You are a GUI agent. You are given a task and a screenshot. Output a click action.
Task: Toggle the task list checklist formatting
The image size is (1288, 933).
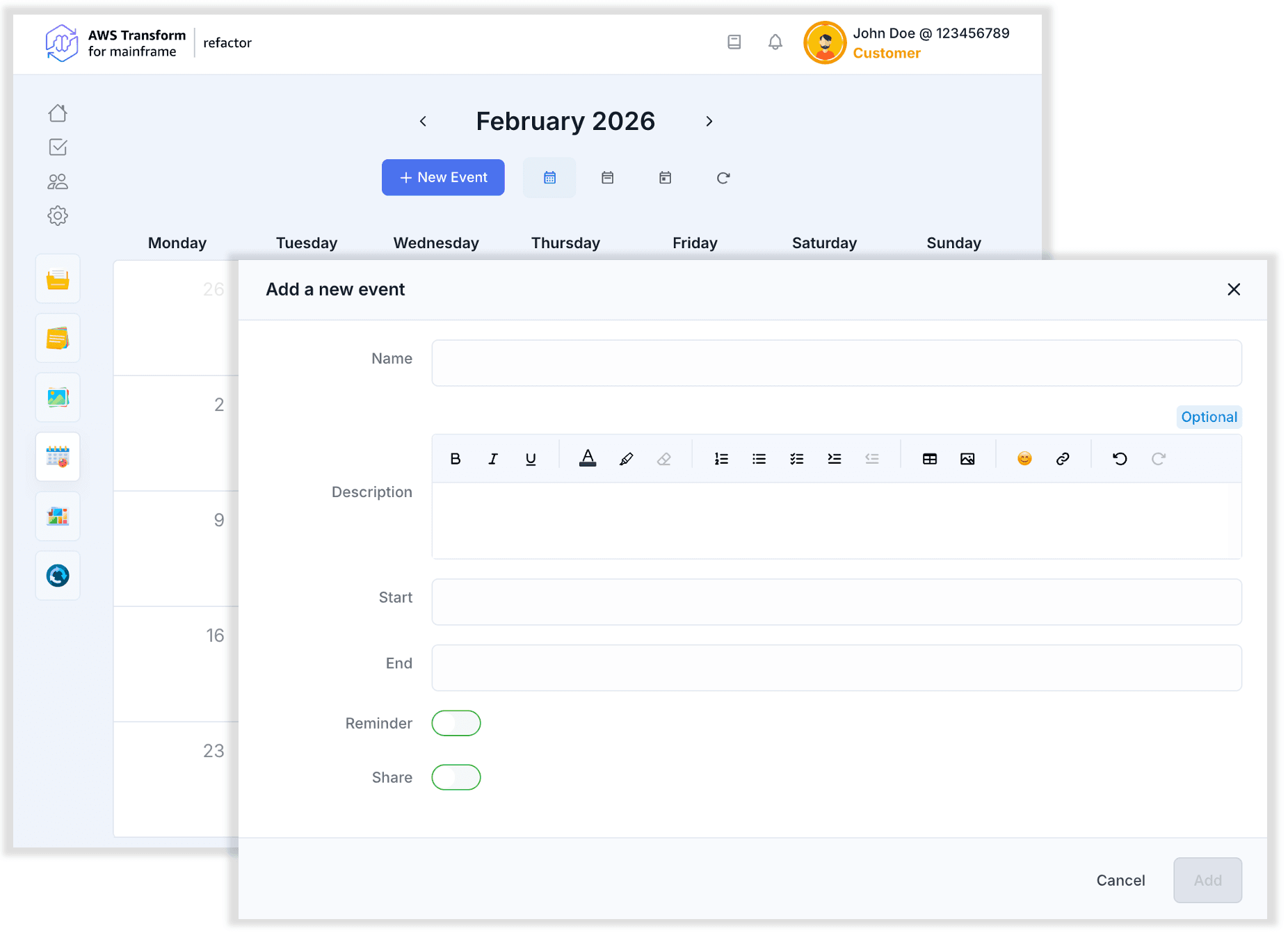(797, 459)
